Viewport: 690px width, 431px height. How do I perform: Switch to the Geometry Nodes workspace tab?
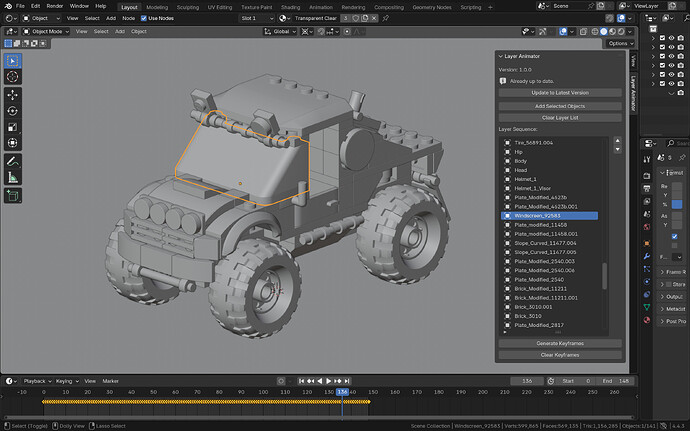pyautogui.click(x=432, y=7)
